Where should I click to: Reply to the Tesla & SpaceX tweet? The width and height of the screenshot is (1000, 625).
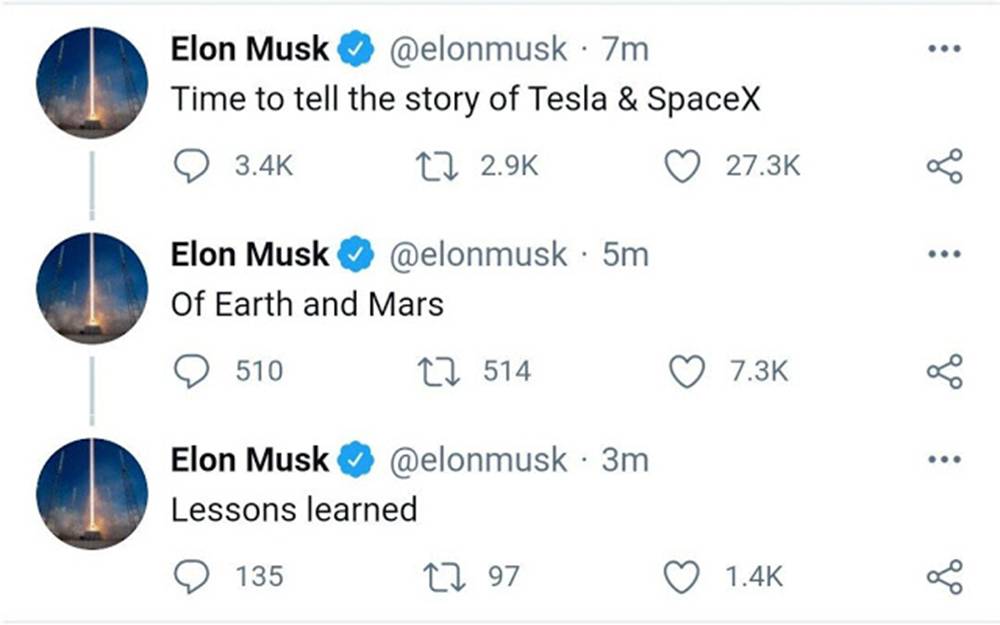[191, 167]
